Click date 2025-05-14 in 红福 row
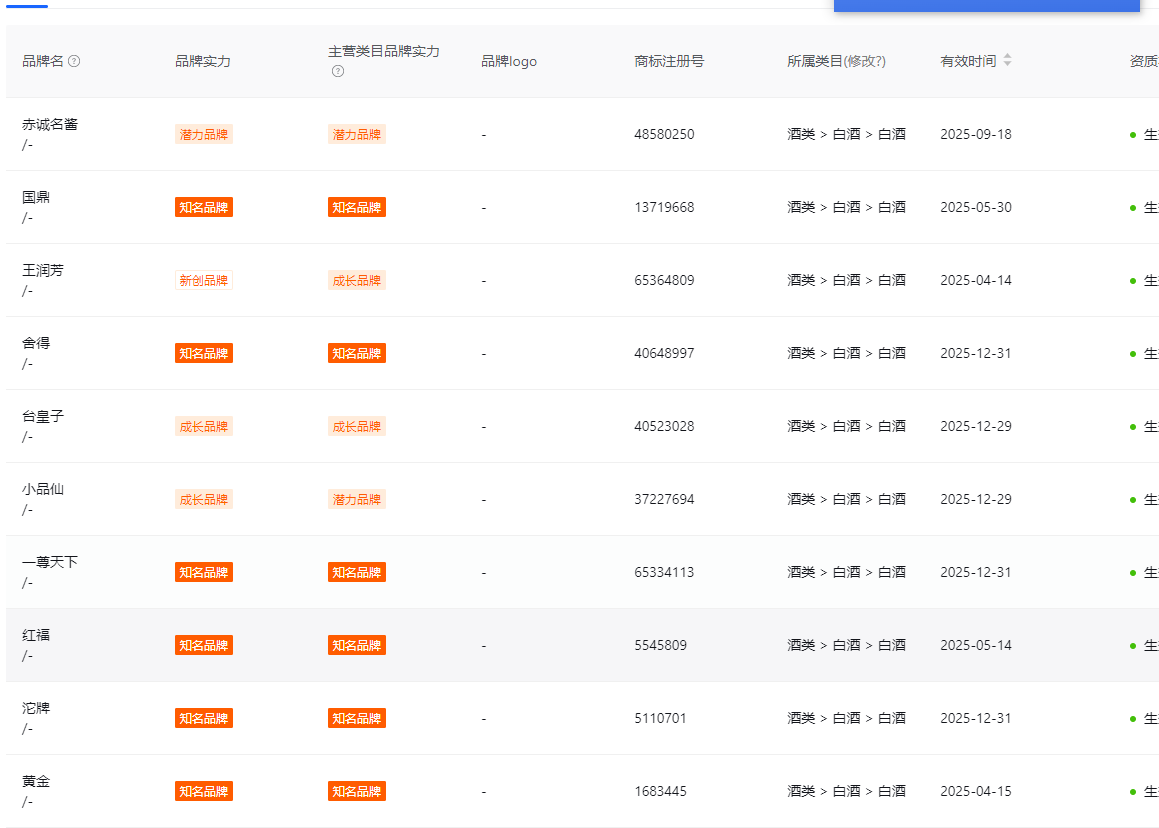 point(975,646)
